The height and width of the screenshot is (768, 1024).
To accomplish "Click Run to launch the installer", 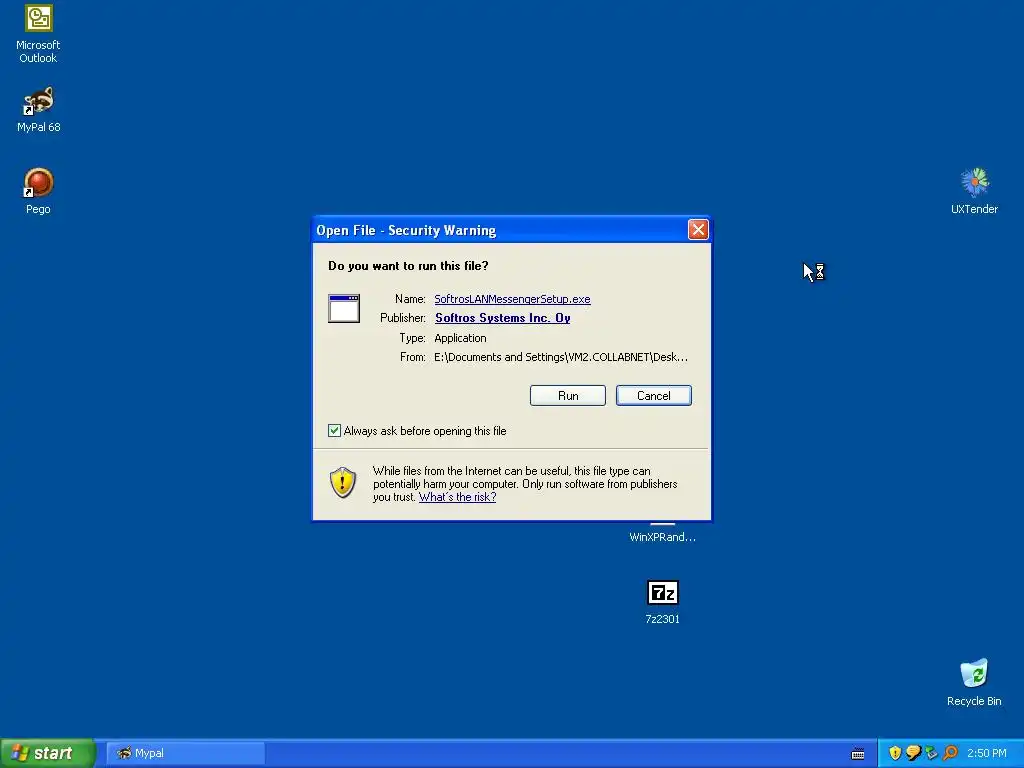I will (568, 395).
